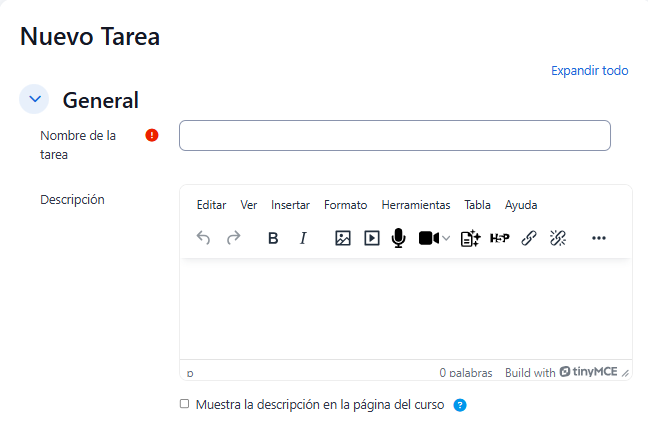Collapse the General section
The height and width of the screenshot is (422, 650).
click(35, 99)
